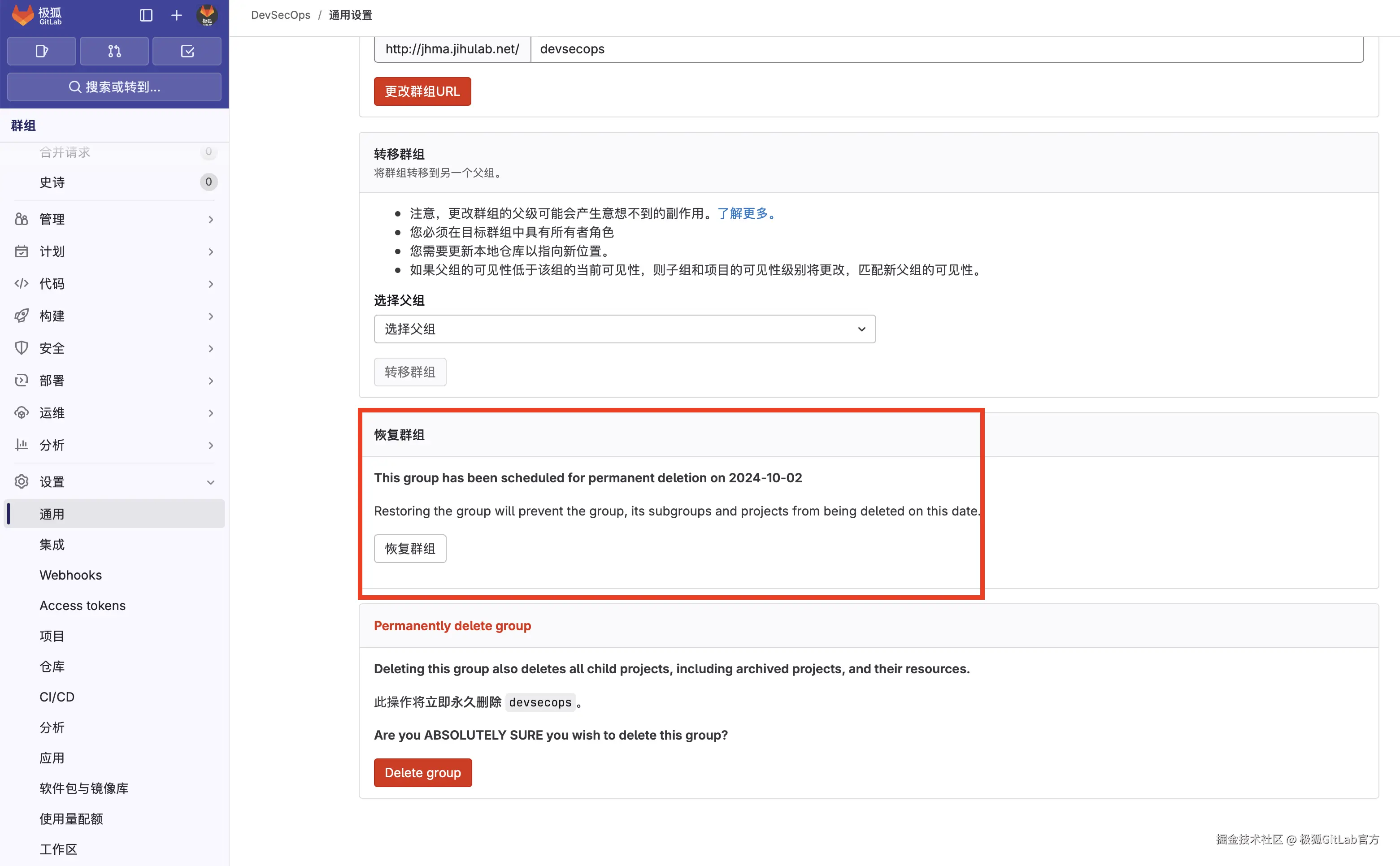Click the 更改群组URL button
This screenshot has width=1400, height=866.
[x=422, y=91]
